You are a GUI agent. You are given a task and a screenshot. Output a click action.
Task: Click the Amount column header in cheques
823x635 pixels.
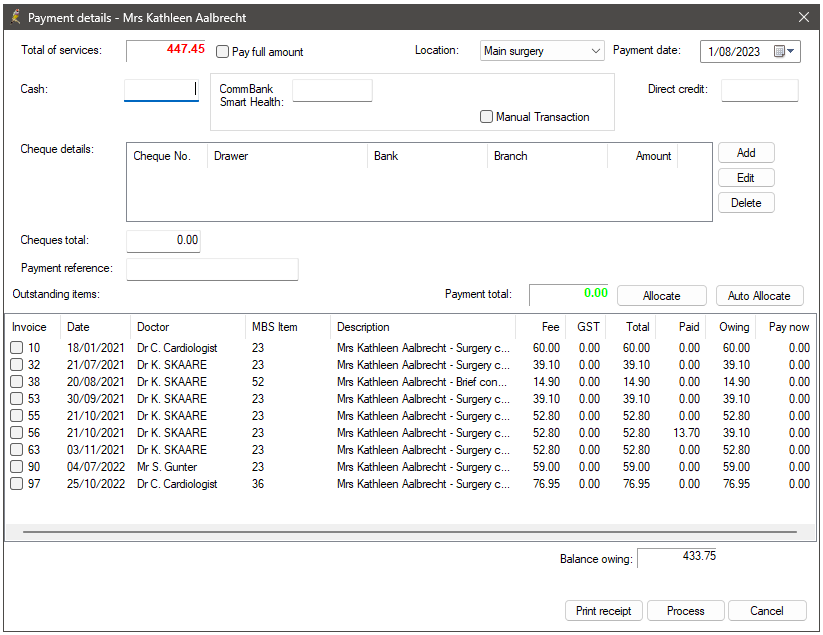[x=642, y=156]
